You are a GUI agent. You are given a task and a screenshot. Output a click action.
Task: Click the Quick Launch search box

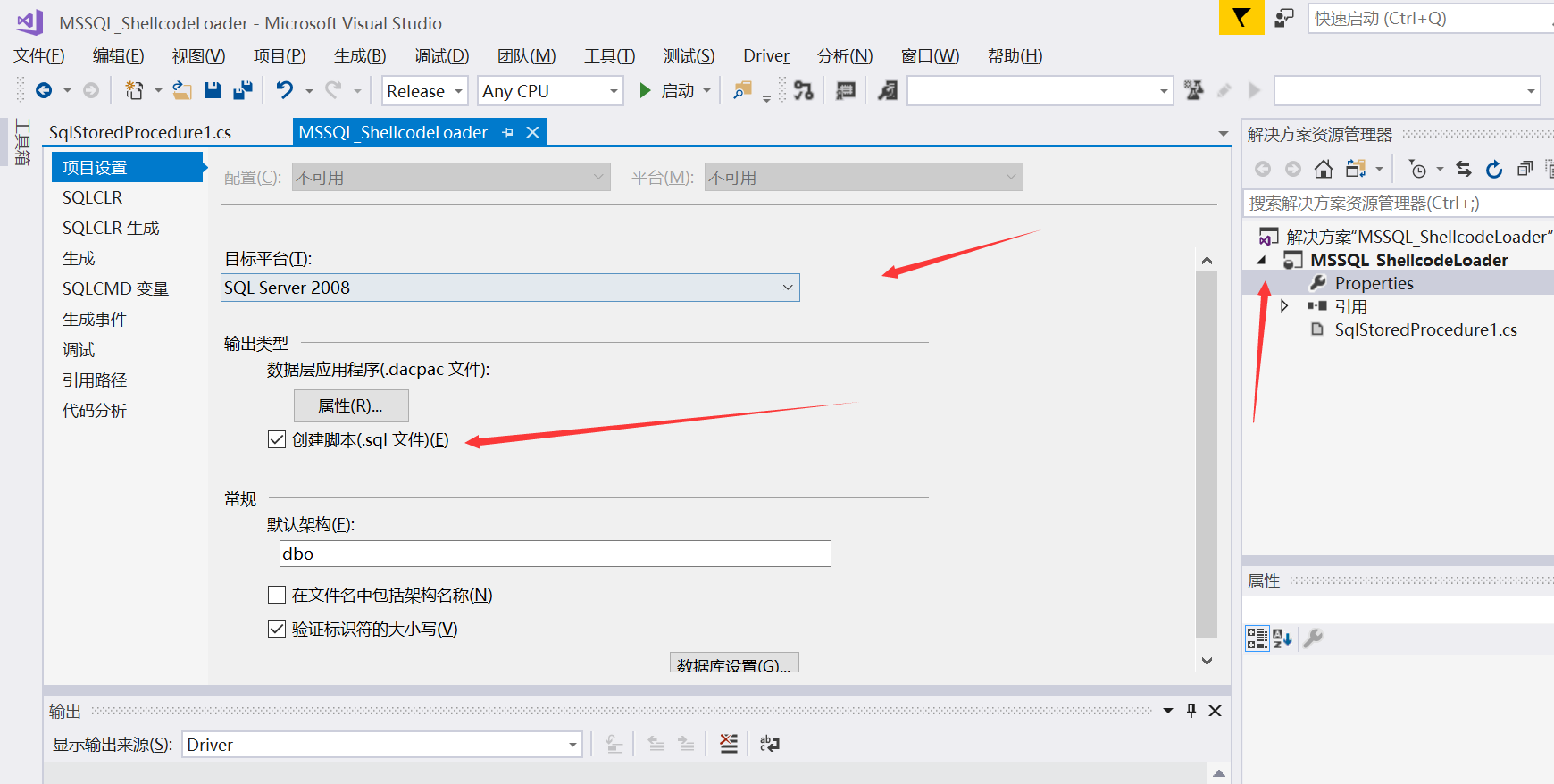click(1431, 18)
